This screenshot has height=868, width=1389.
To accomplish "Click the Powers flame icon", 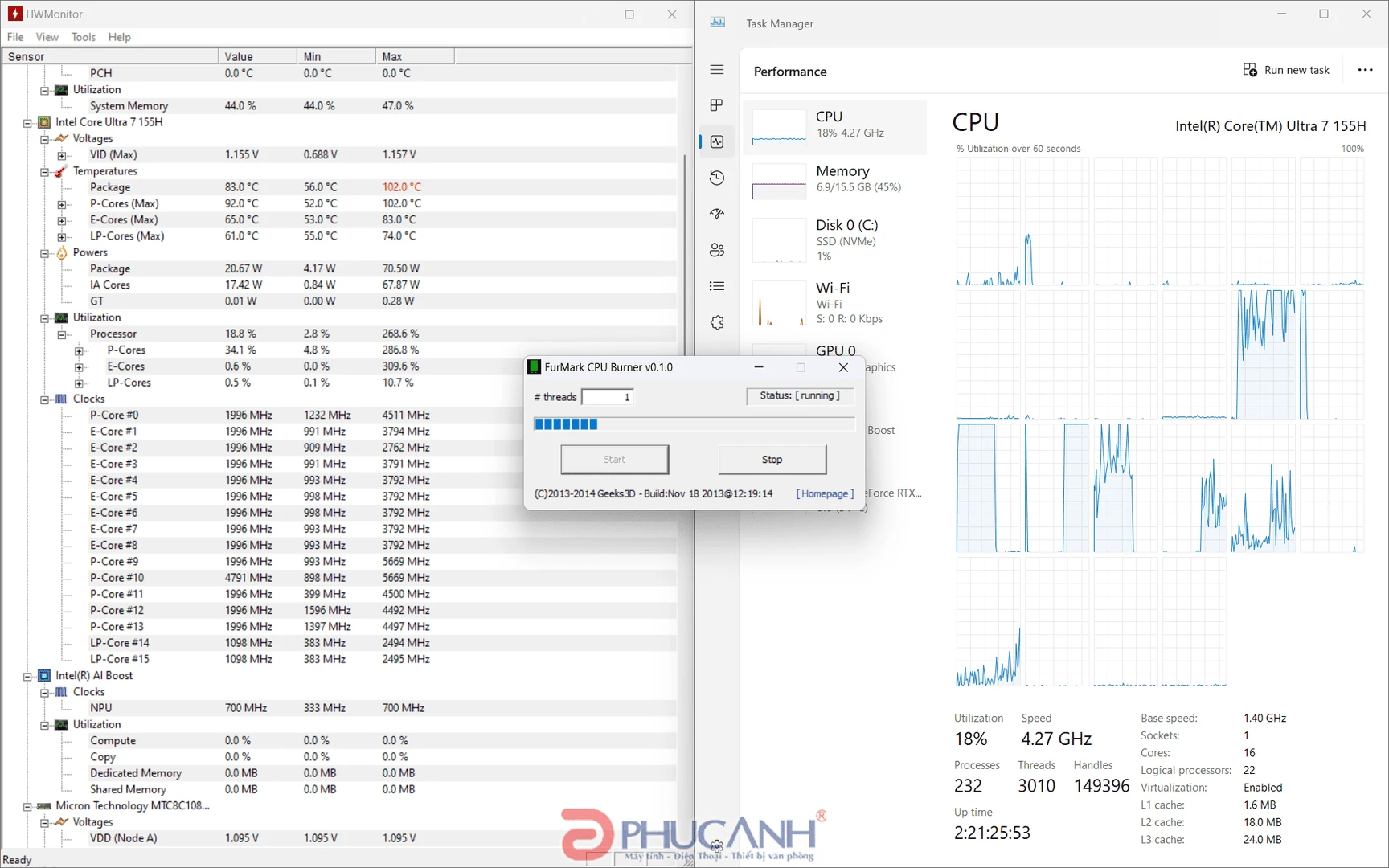I will (x=62, y=252).
